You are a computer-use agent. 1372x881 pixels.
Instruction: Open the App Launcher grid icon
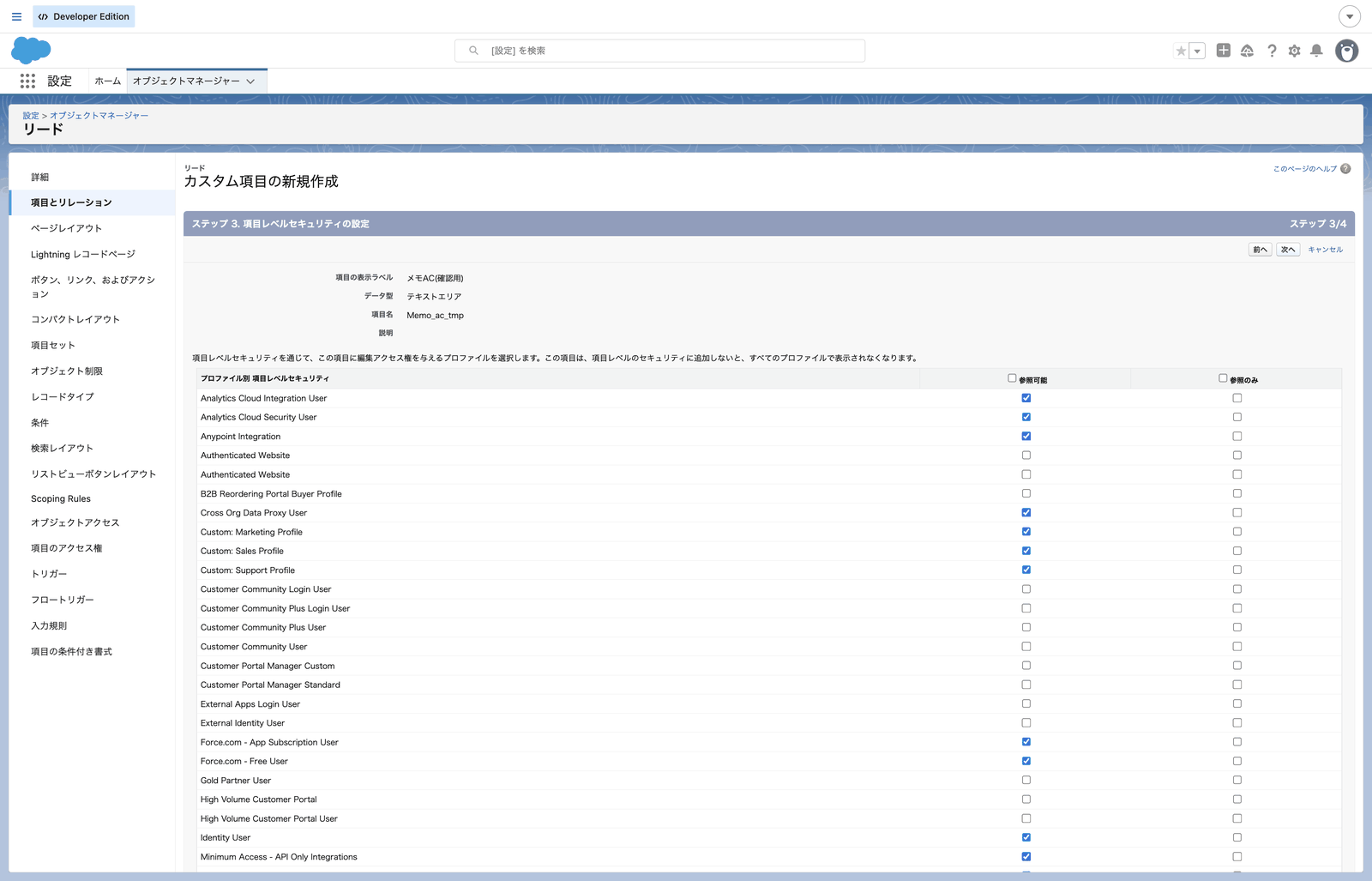(27, 81)
